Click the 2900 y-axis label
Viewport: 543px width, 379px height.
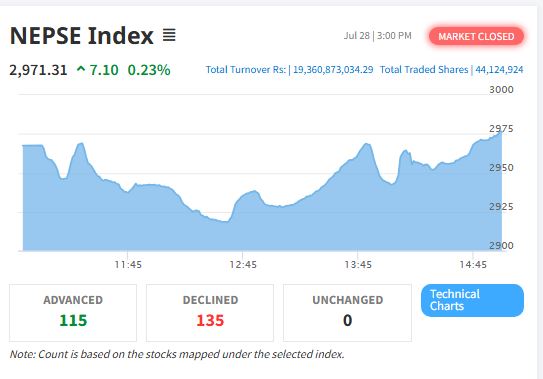[501, 246]
